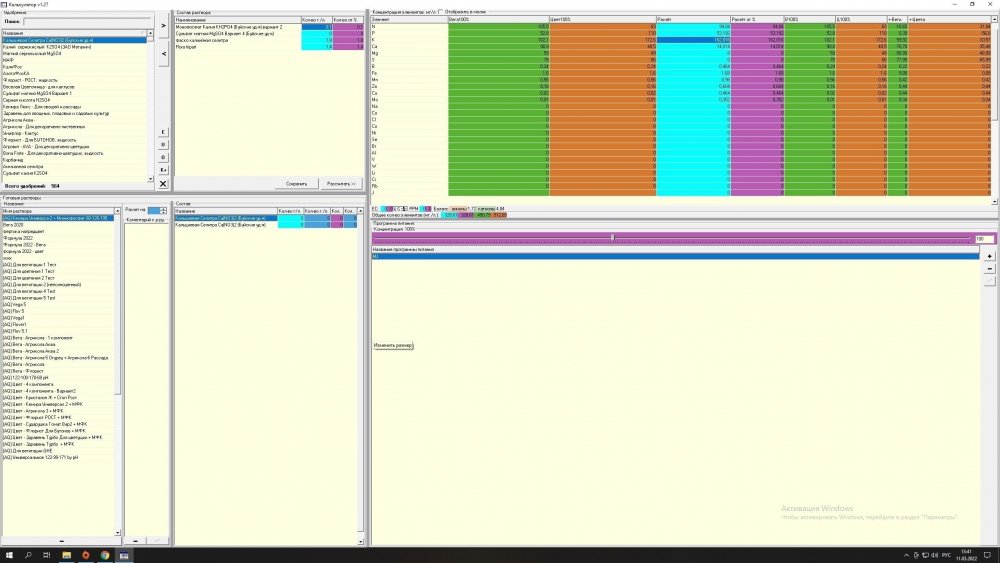The image size is (1000, 563).
Task: Open File Explorer from the taskbar
Action: (66, 555)
